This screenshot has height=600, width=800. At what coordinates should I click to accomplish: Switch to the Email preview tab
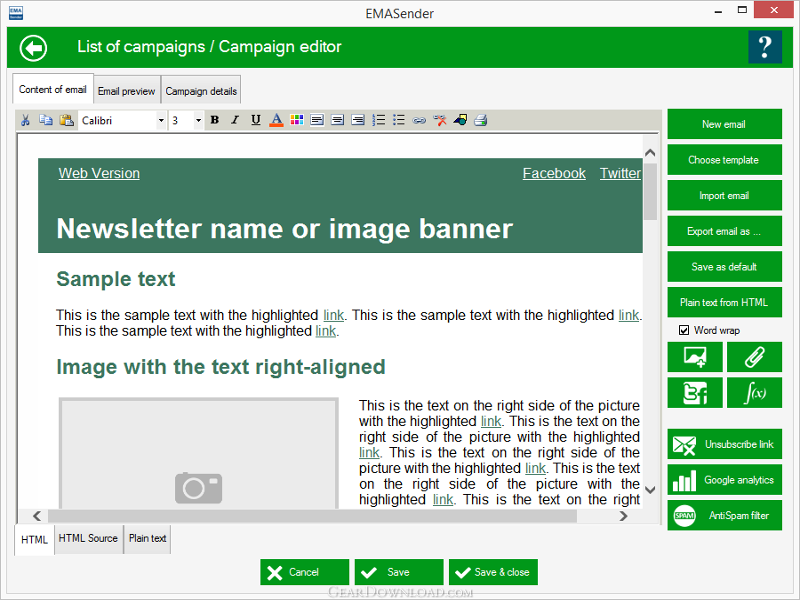pos(126,91)
